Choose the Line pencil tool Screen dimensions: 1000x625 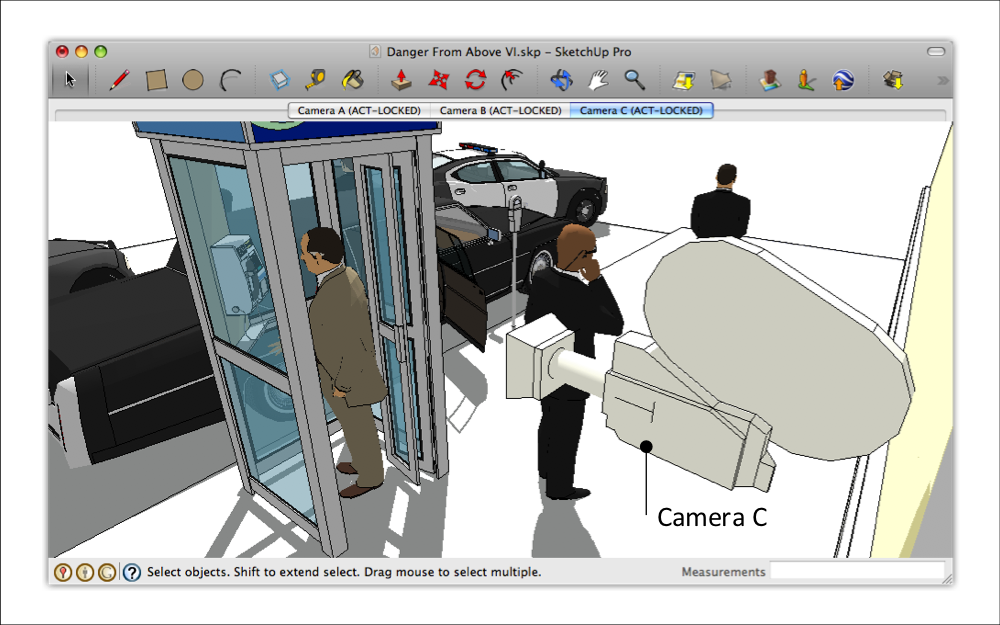point(119,80)
